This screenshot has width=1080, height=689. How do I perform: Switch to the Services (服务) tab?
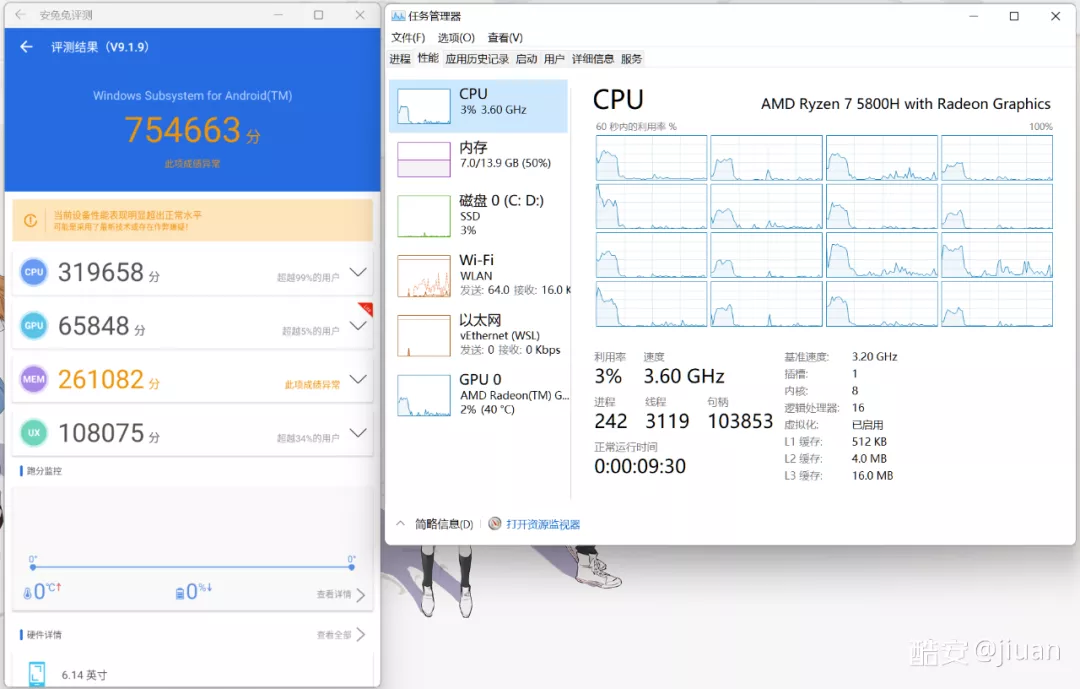coord(631,59)
